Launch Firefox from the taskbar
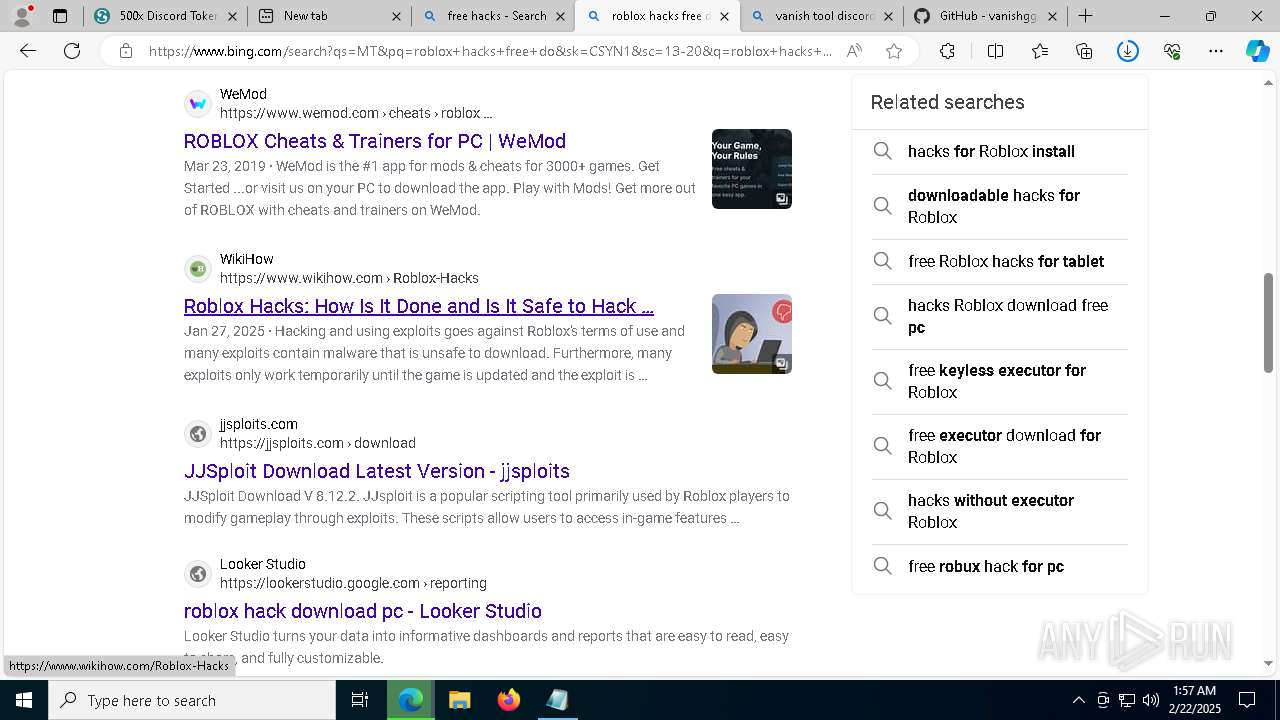 [x=509, y=700]
